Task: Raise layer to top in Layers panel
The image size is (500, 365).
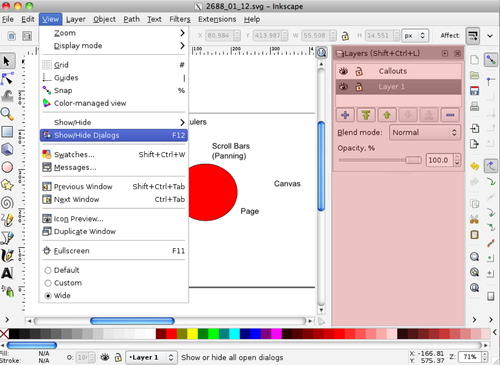Action: tap(366, 115)
